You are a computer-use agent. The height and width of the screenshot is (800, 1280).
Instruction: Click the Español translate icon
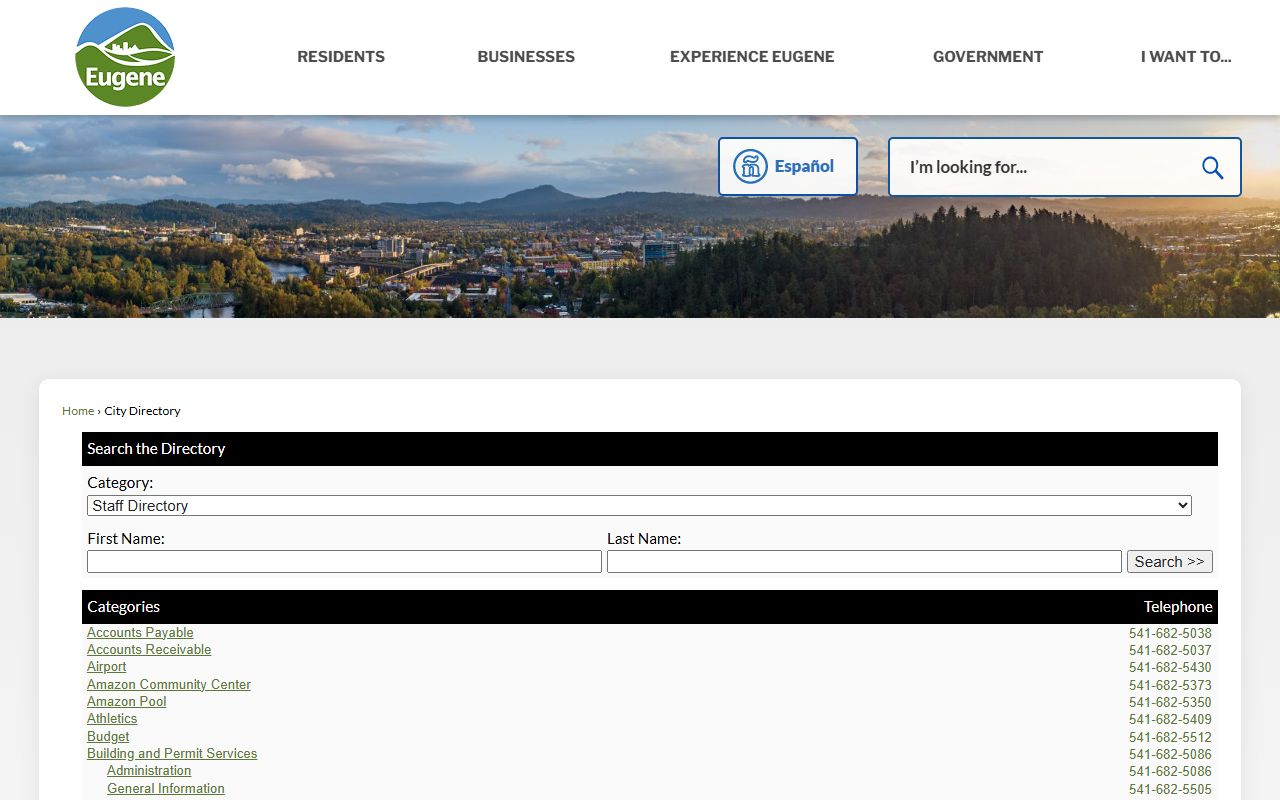[750, 166]
